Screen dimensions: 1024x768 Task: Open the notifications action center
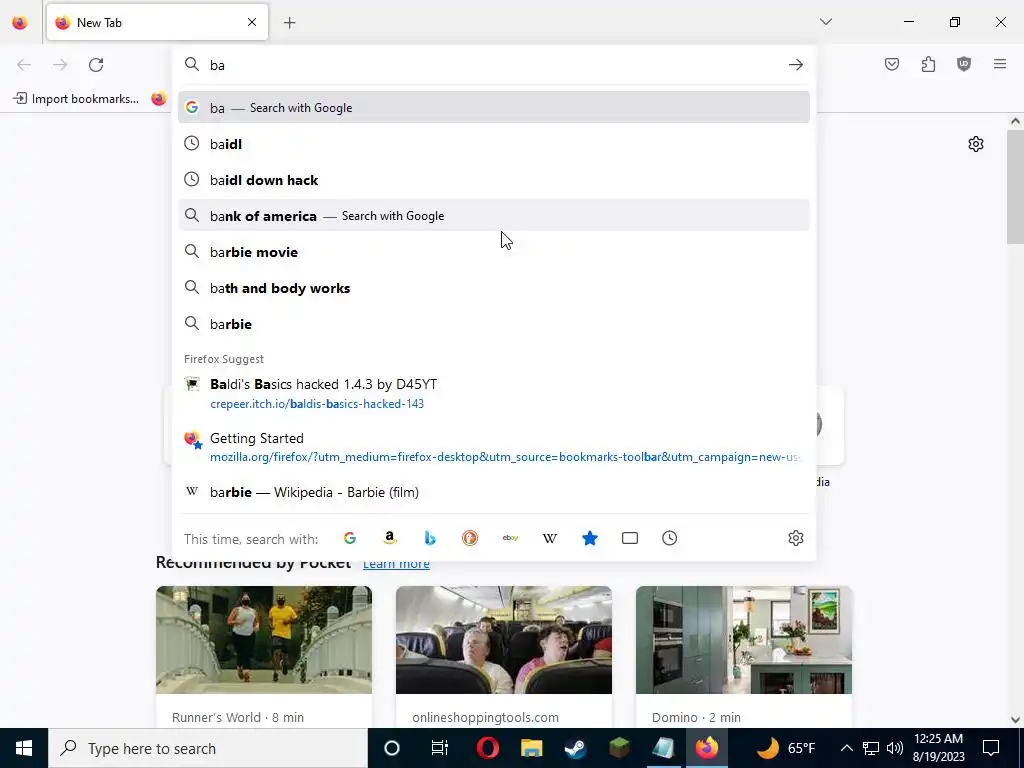[991, 748]
